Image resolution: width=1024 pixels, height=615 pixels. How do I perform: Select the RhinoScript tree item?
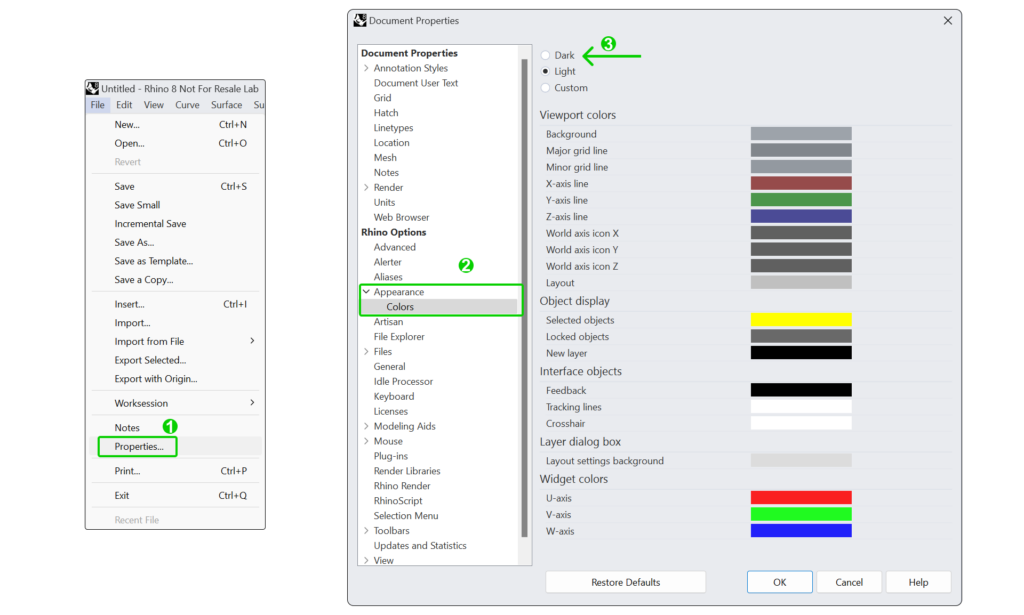click(398, 501)
